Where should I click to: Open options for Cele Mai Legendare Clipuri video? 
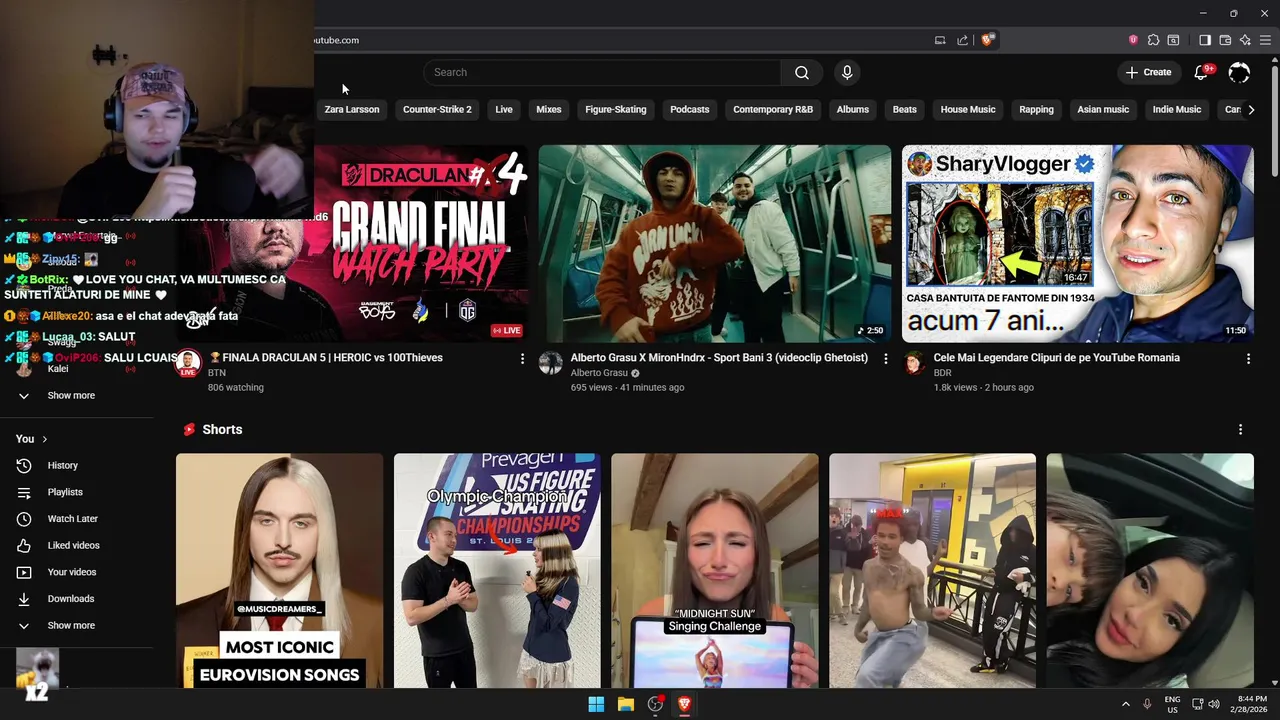point(1248,358)
